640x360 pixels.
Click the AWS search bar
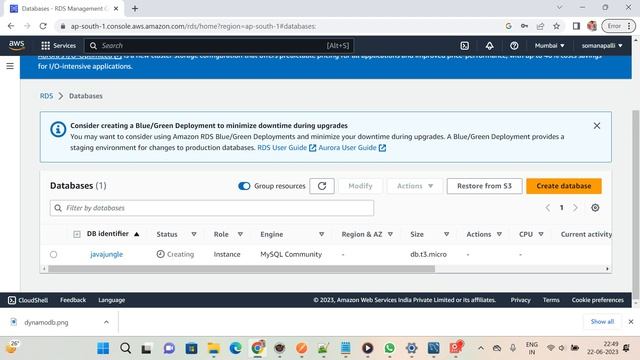(x=219, y=46)
